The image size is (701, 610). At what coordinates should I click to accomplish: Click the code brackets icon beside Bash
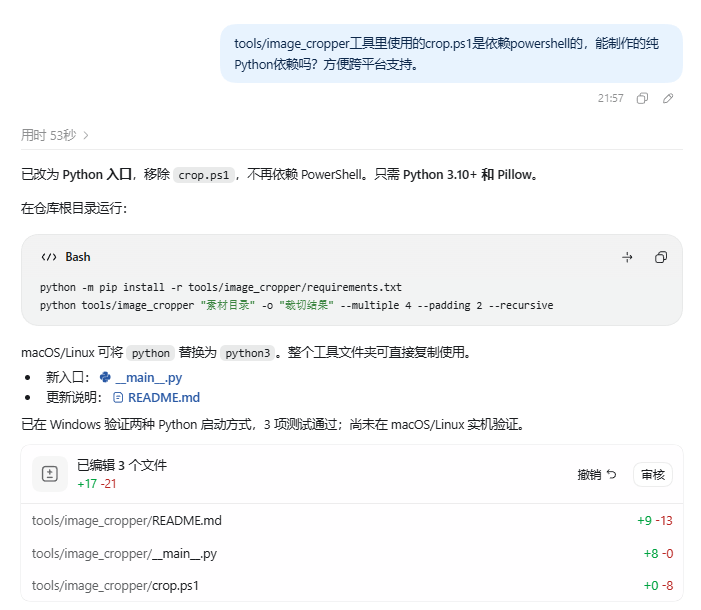[49, 257]
